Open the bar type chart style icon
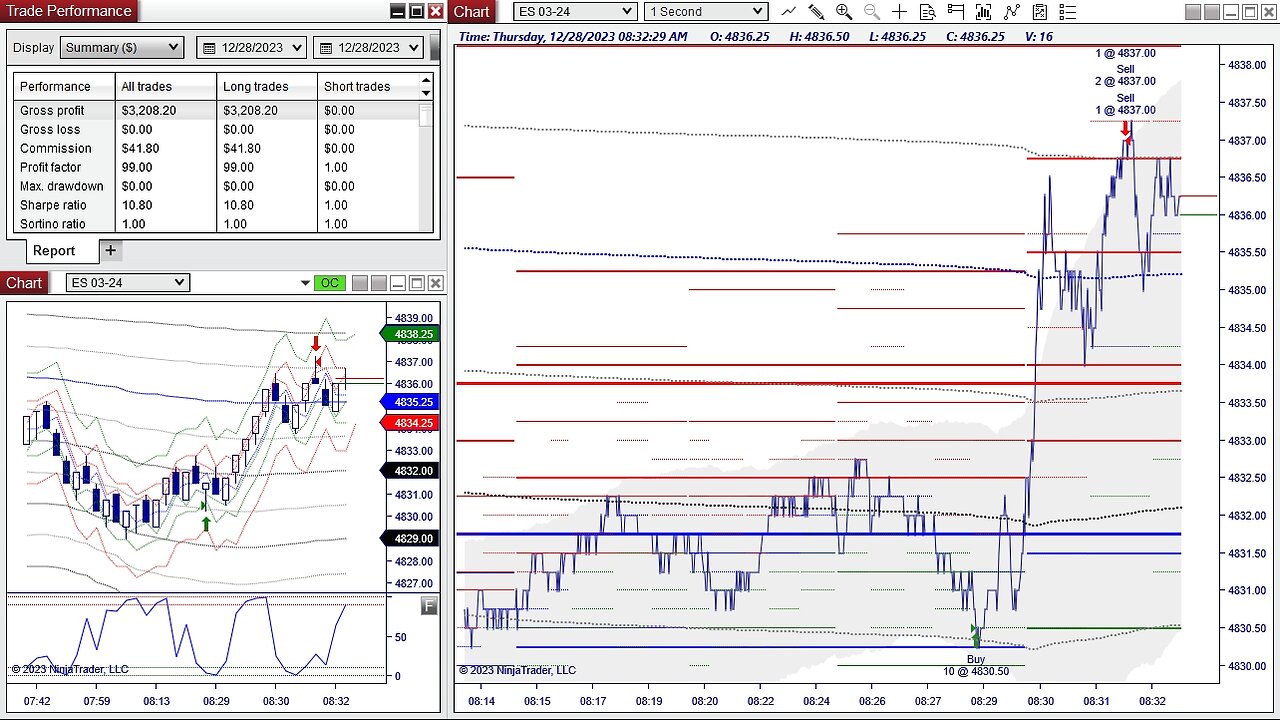The width and height of the screenshot is (1280, 720). click(789, 12)
